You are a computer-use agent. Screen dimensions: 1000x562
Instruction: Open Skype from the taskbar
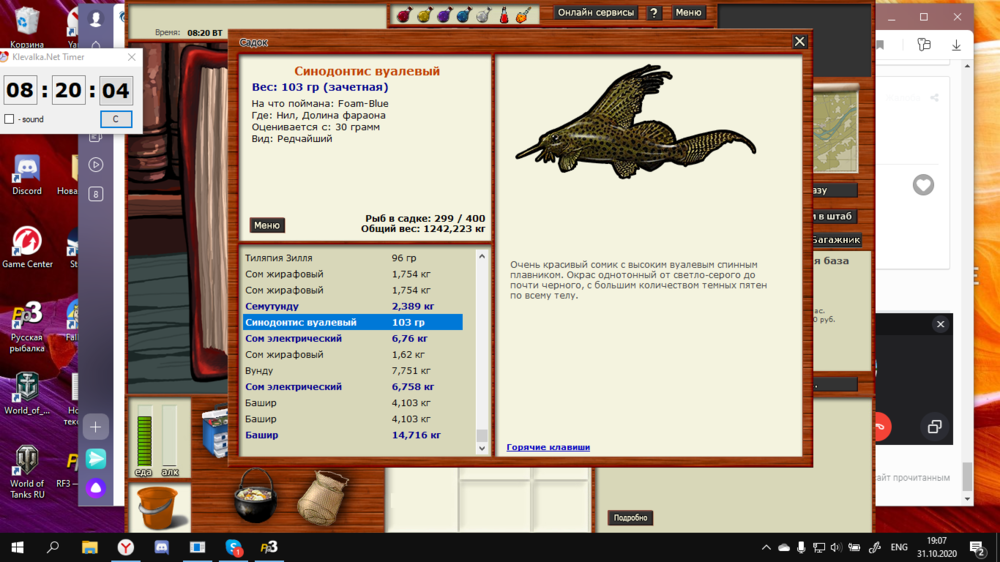tap(233, 547)
